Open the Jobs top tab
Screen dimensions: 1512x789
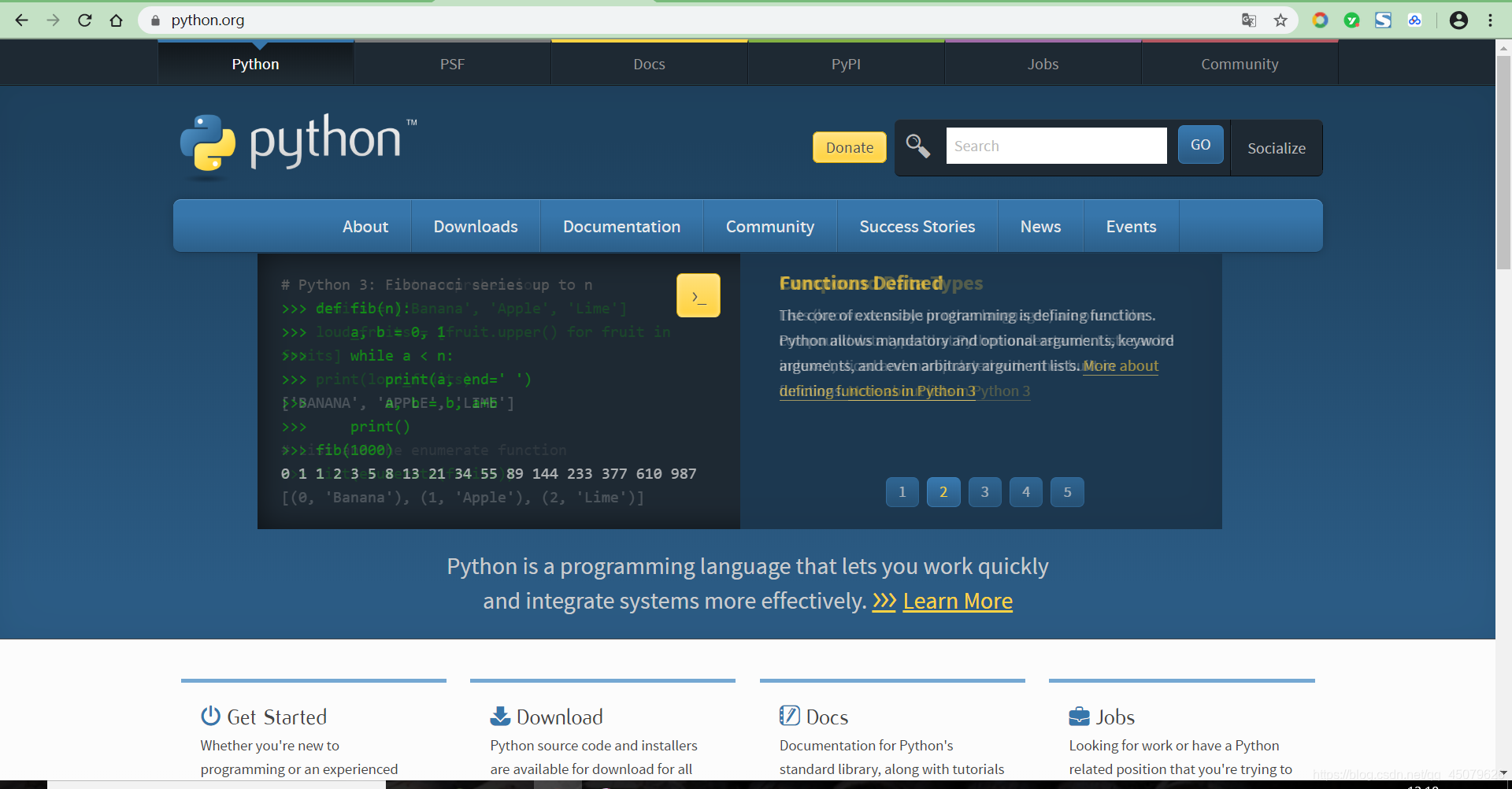coord(1043,64)
